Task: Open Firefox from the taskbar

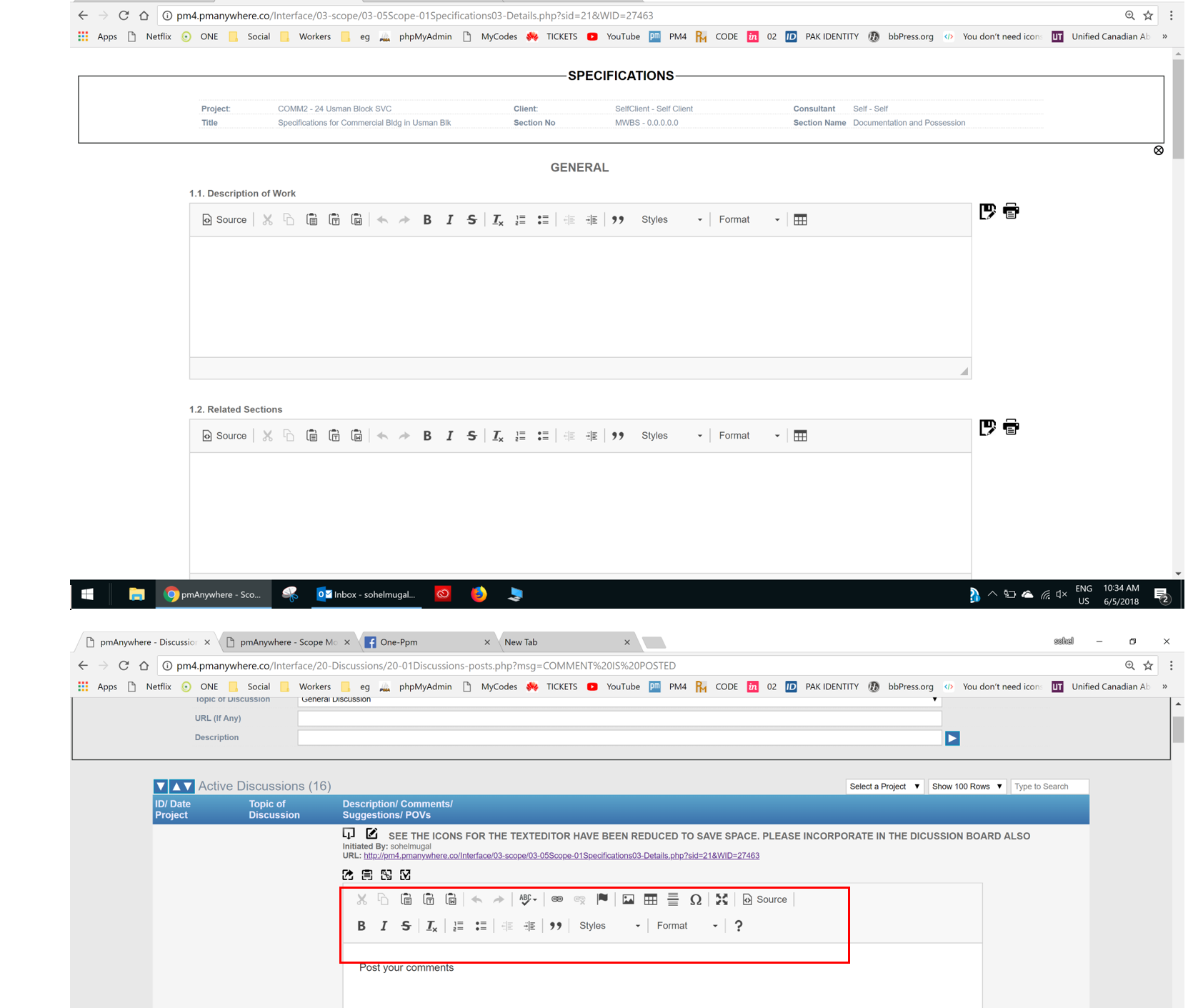Action: click(x=479, y=594)
